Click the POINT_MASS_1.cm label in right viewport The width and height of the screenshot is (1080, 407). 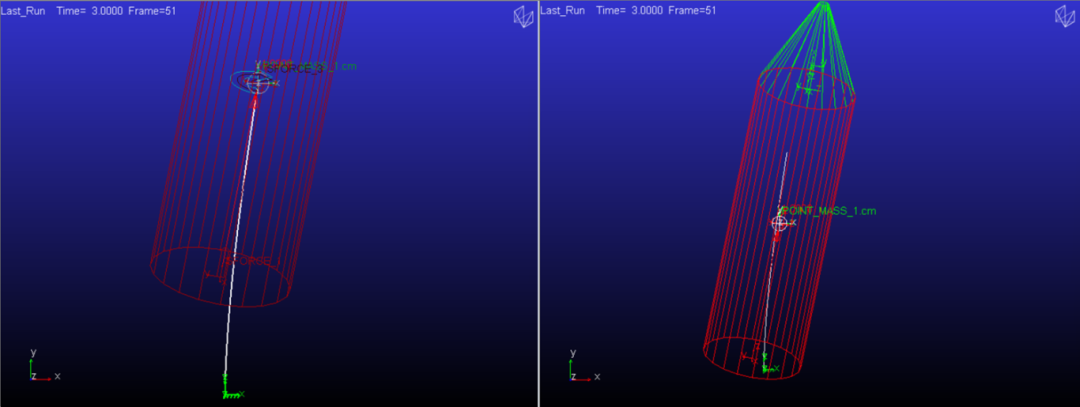[x=828, y=211]
